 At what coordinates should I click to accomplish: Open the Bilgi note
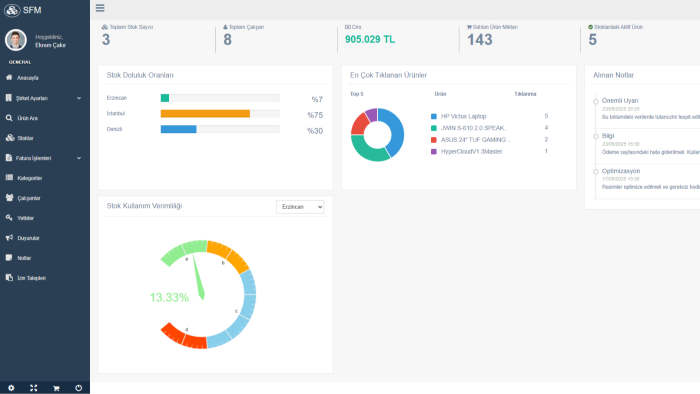click(x=608, y=136)
